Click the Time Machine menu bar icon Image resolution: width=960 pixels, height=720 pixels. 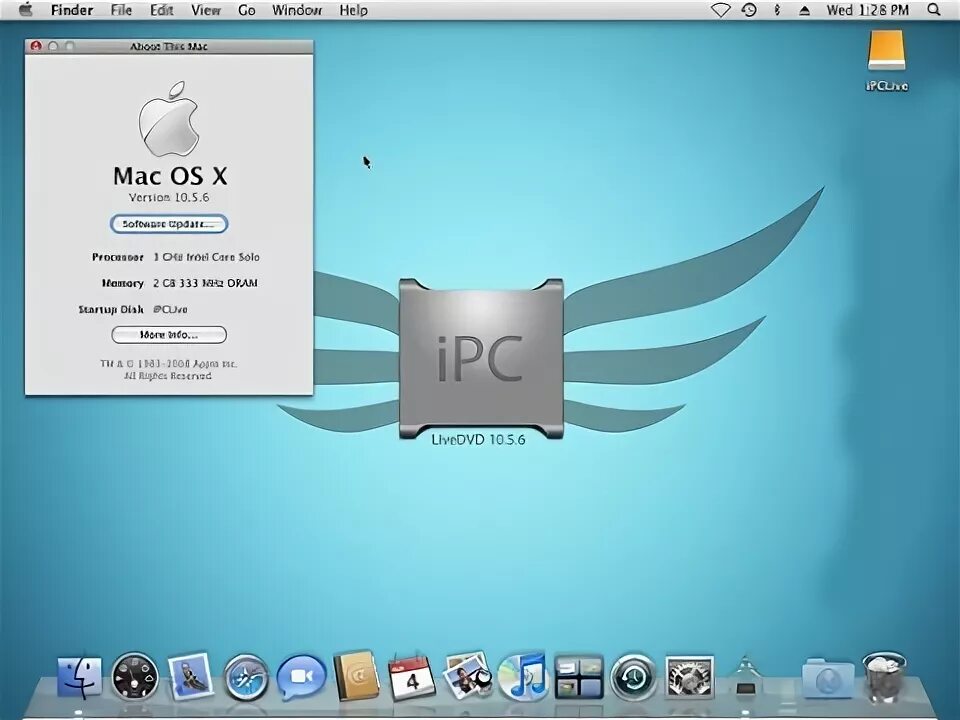749,10
